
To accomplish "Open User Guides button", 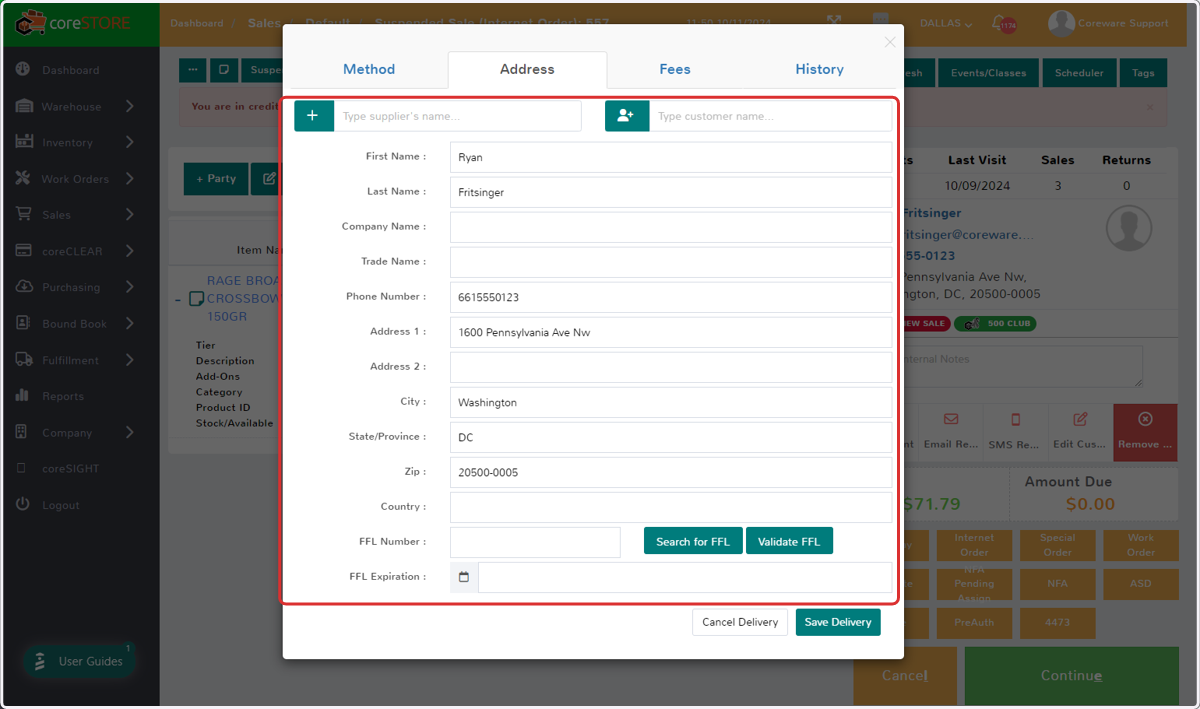I will click(79, 661).
